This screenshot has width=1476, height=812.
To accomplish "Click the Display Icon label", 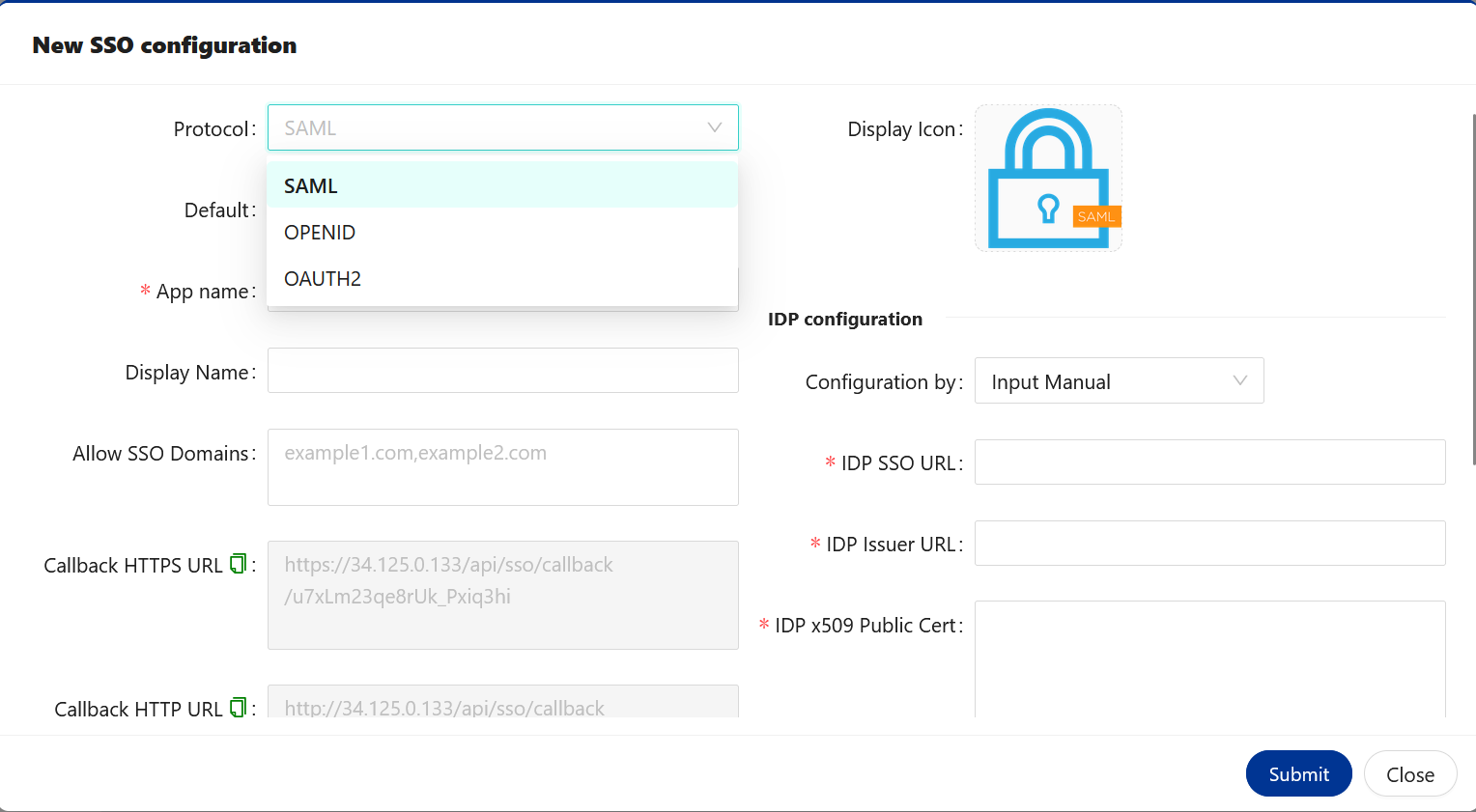I will click(x=904, y=128).
